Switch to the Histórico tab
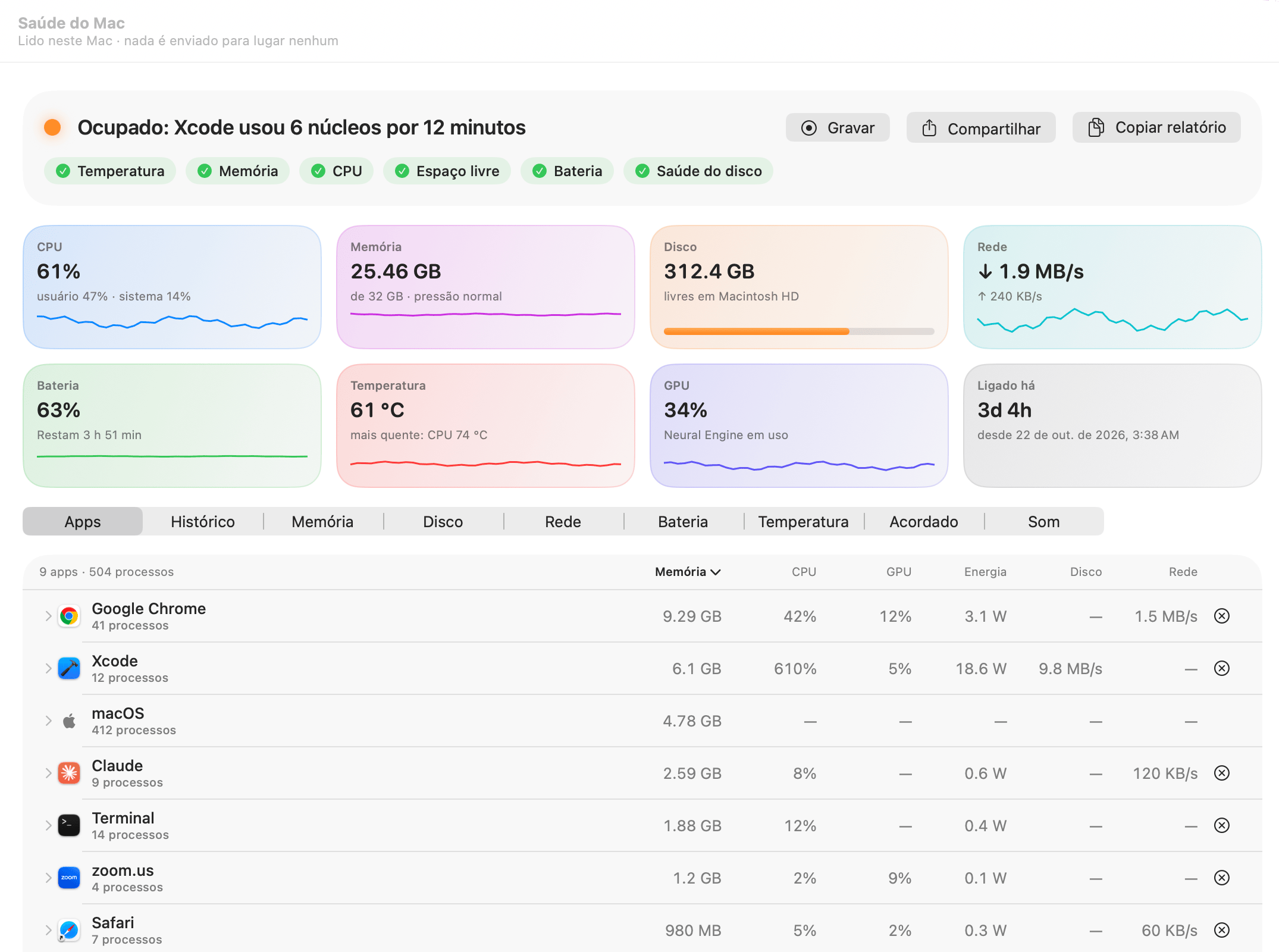The width and height of the screenshot is (1279, 952). (x=203, y=522)
